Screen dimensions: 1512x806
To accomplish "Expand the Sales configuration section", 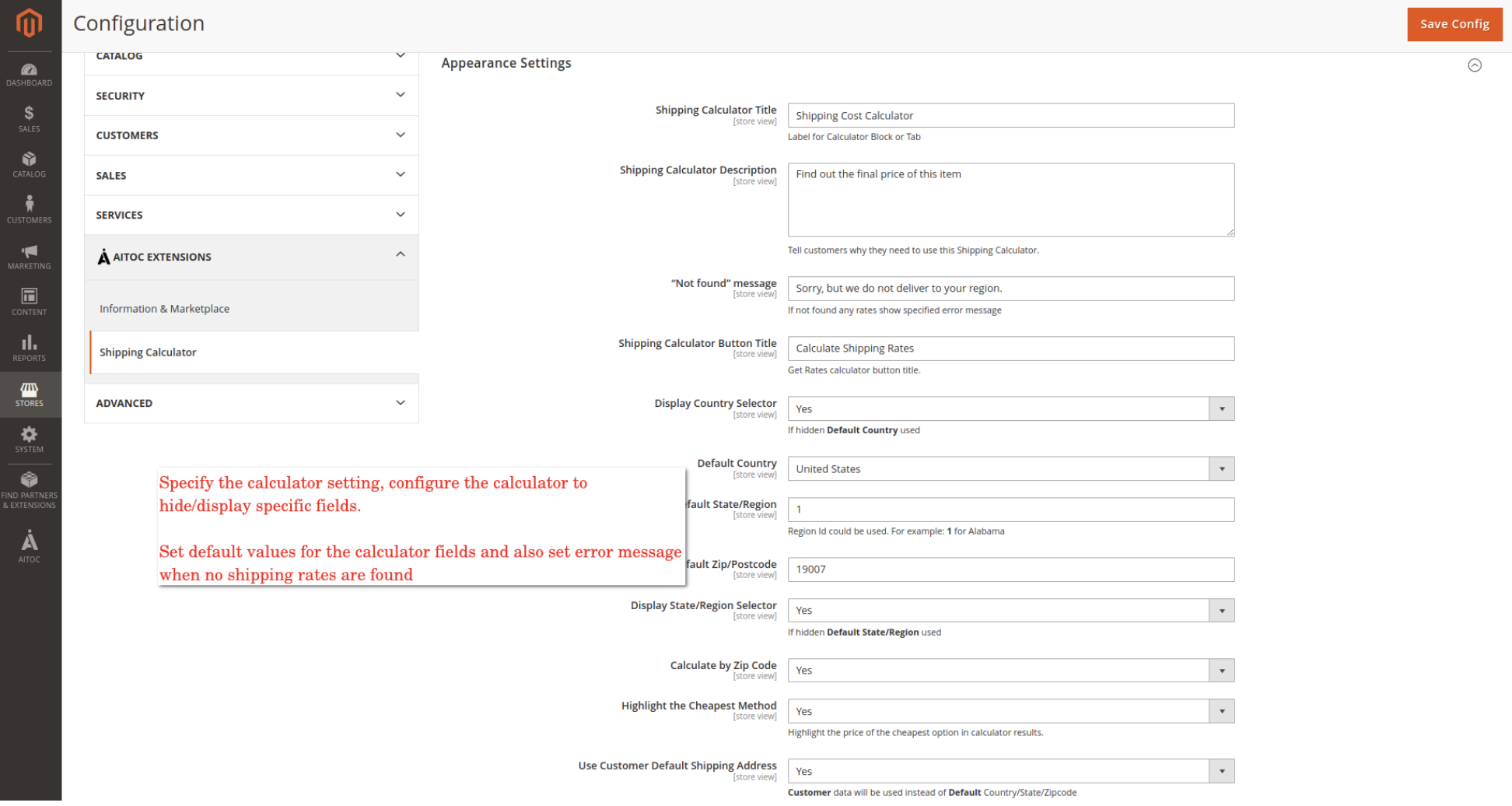I will pos(251,175).
